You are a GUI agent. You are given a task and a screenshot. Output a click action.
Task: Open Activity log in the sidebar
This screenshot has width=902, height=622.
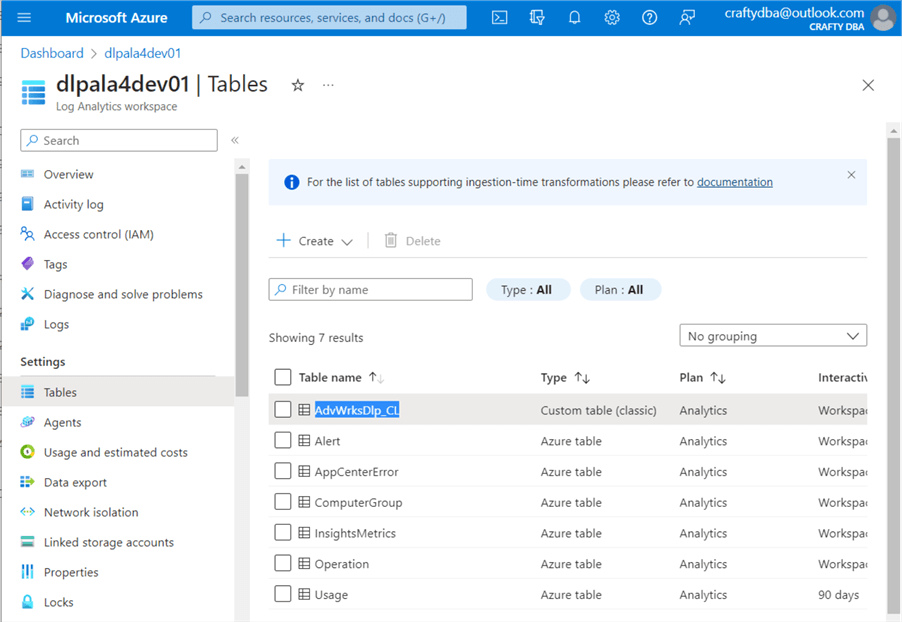pos(74,204)
